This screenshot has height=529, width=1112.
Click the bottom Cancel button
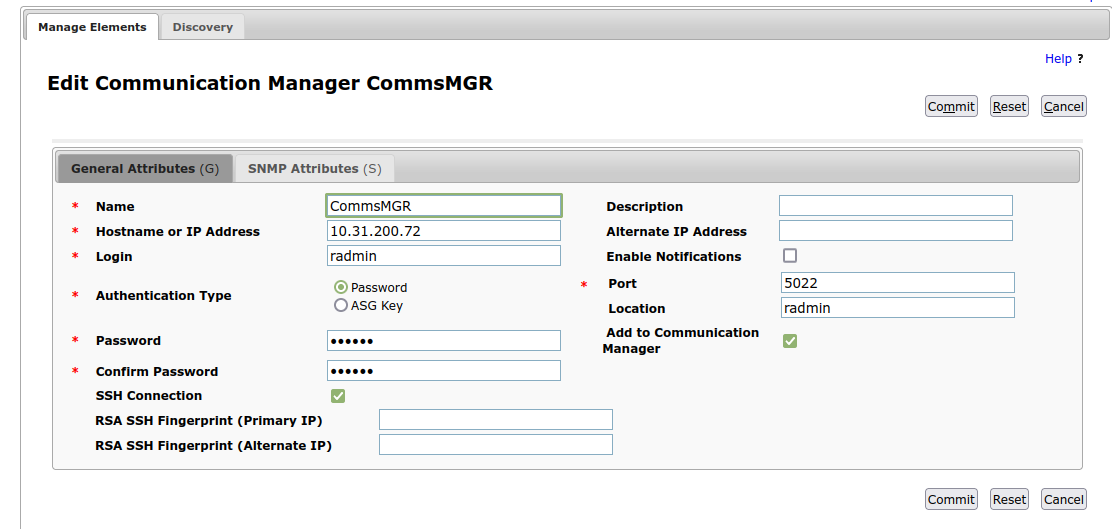tap(1064, 499)
